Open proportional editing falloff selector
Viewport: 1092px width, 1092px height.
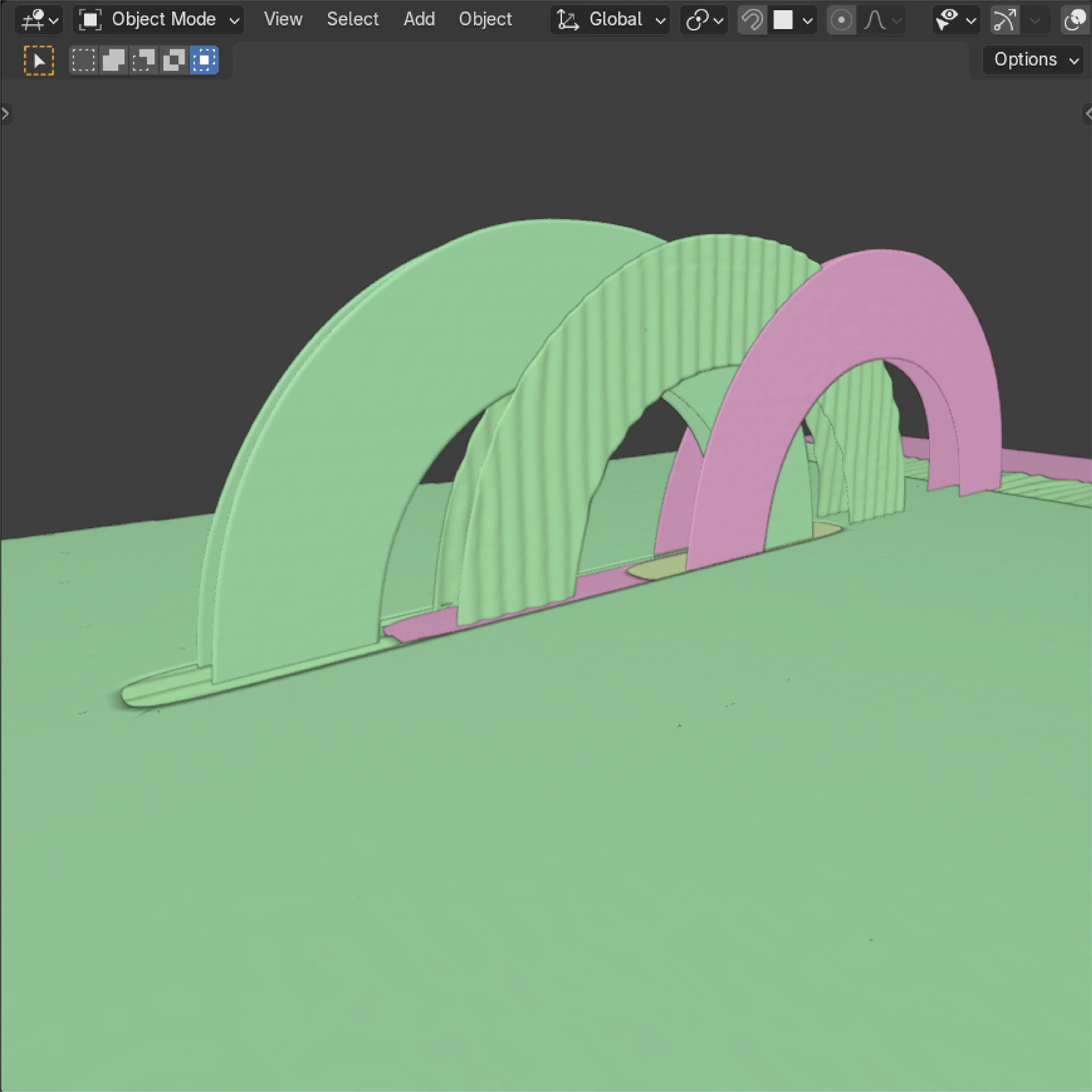coord(882,20)
